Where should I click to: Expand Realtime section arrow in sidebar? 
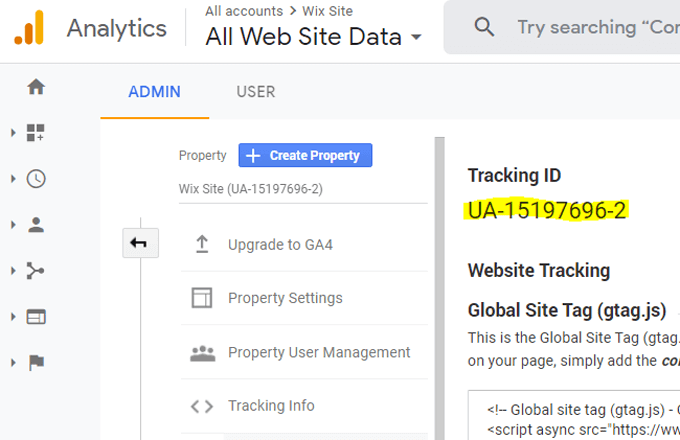[13, 179]
